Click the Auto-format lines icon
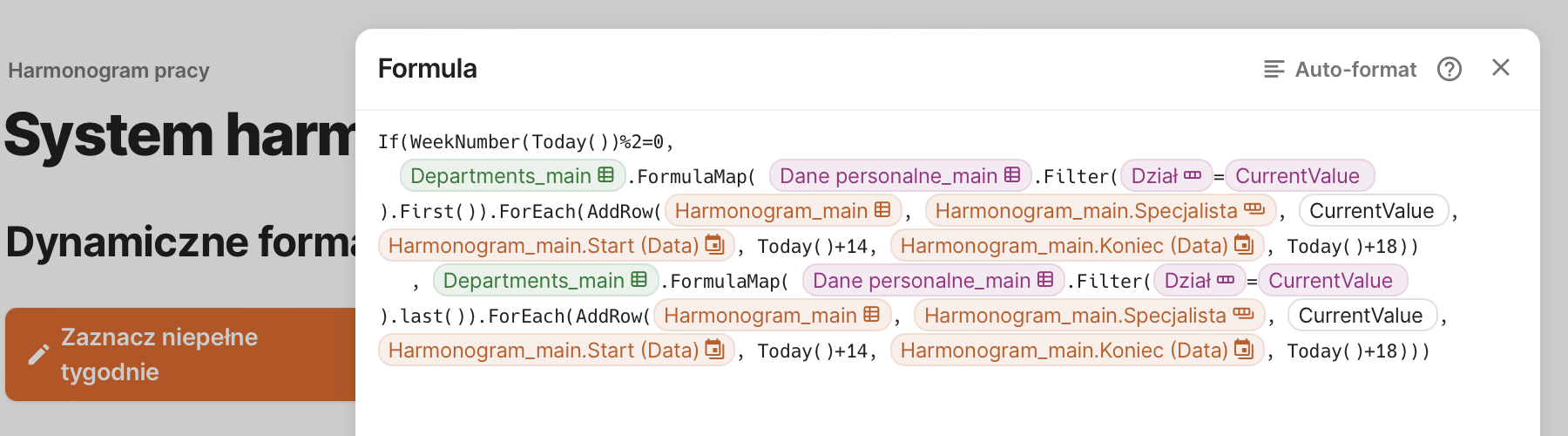The image size is (1568, 436). pyautogui.click(x=1274, y=69)
